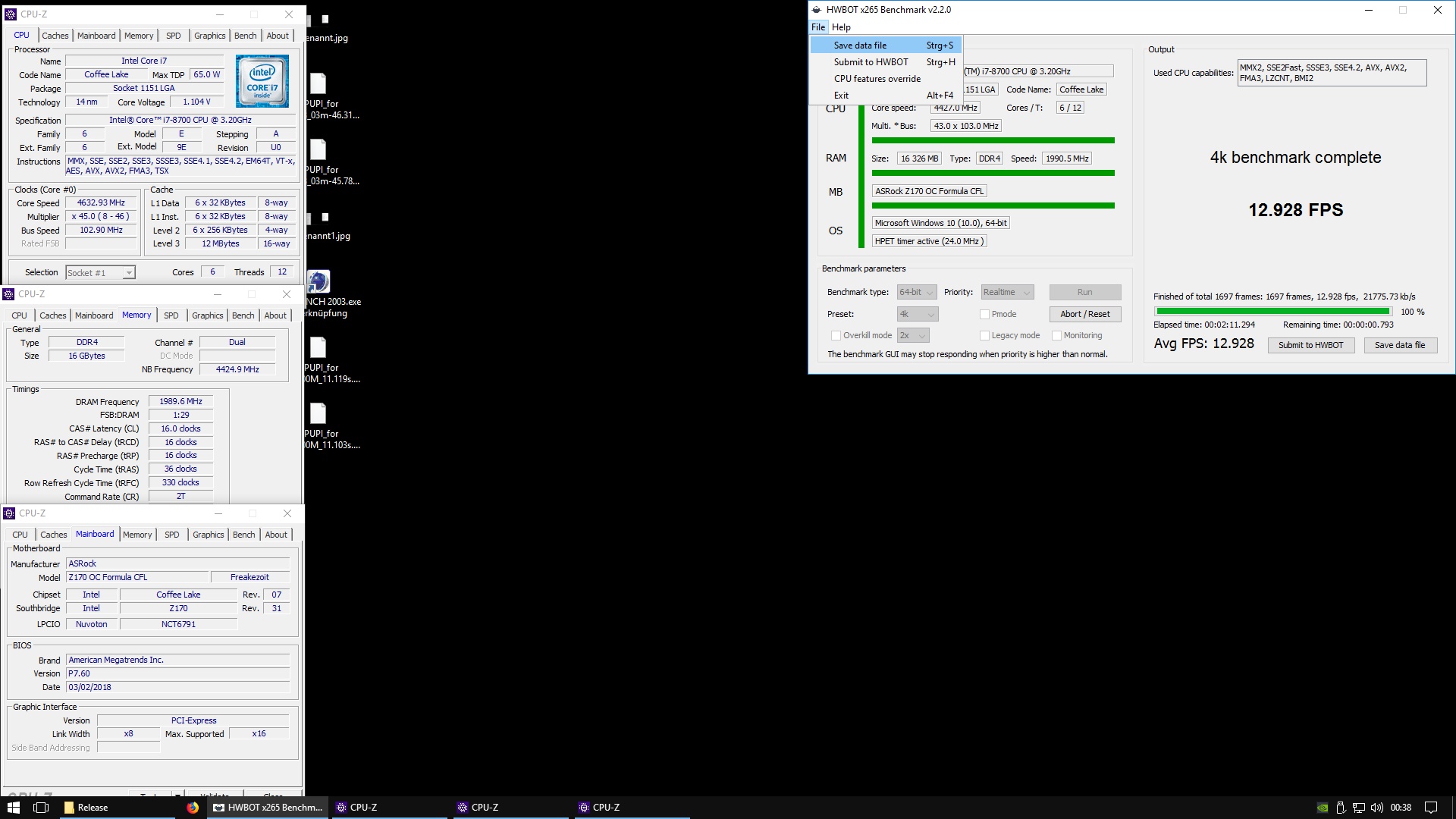Switch to Caches tab in top CPU-Z window

(x=55, y=36)
